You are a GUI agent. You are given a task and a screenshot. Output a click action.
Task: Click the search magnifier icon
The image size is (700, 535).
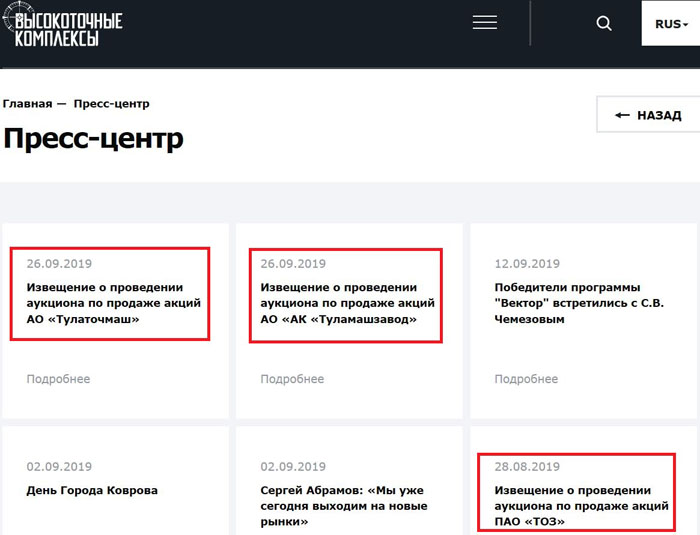coord(604,24)
